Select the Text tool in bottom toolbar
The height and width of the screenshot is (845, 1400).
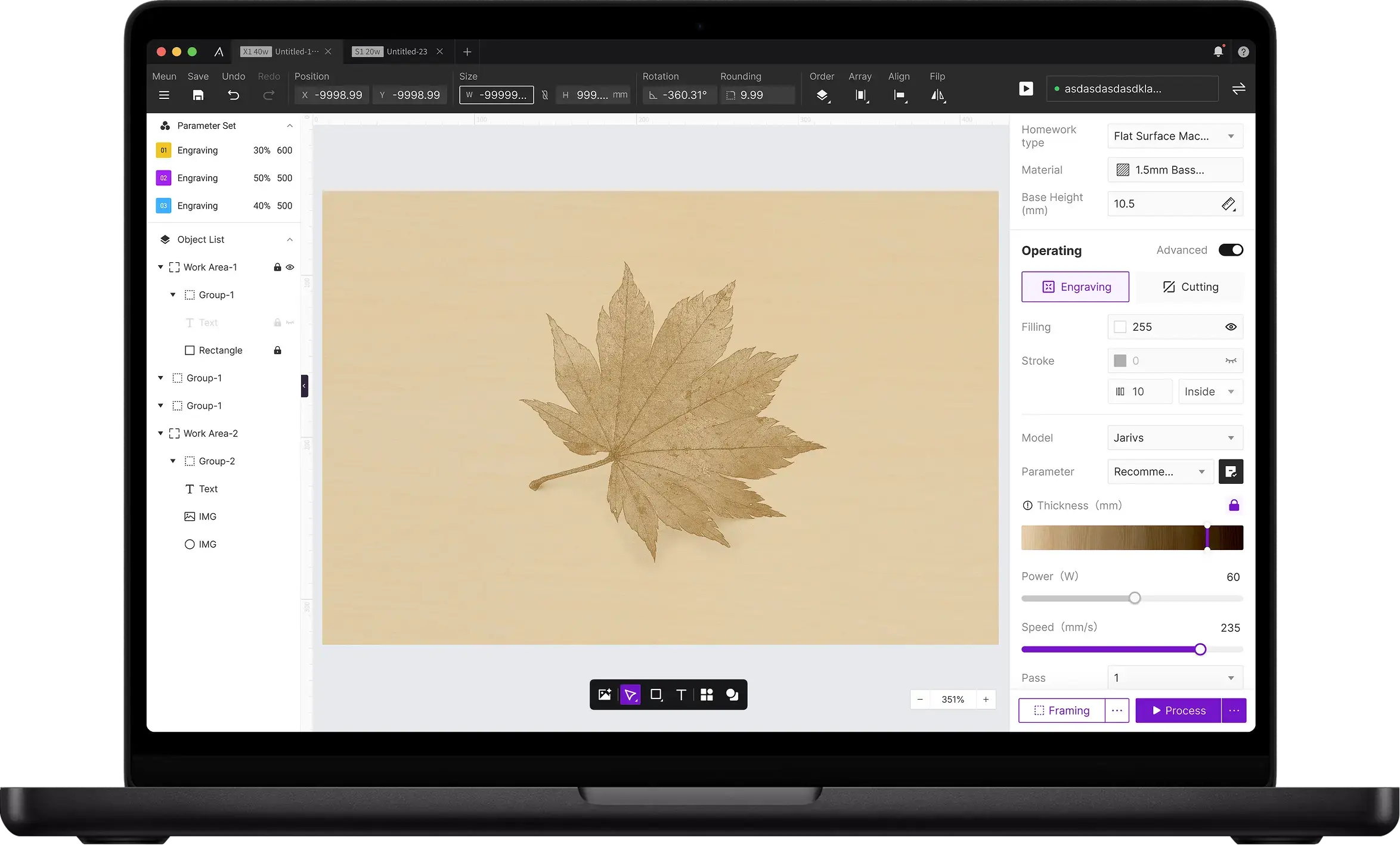(681, 694)
